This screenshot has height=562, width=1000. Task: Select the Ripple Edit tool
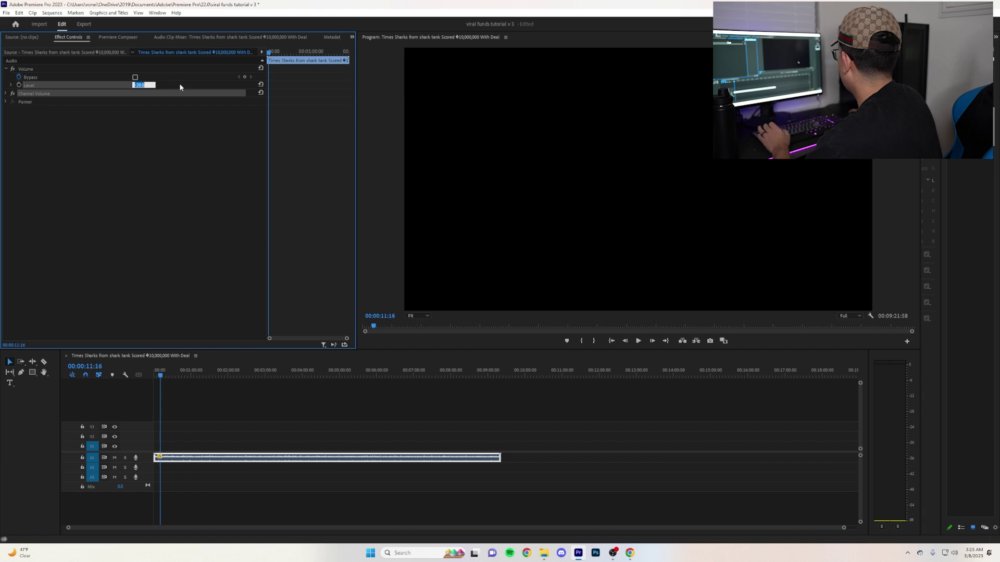[x=33, y=362]
